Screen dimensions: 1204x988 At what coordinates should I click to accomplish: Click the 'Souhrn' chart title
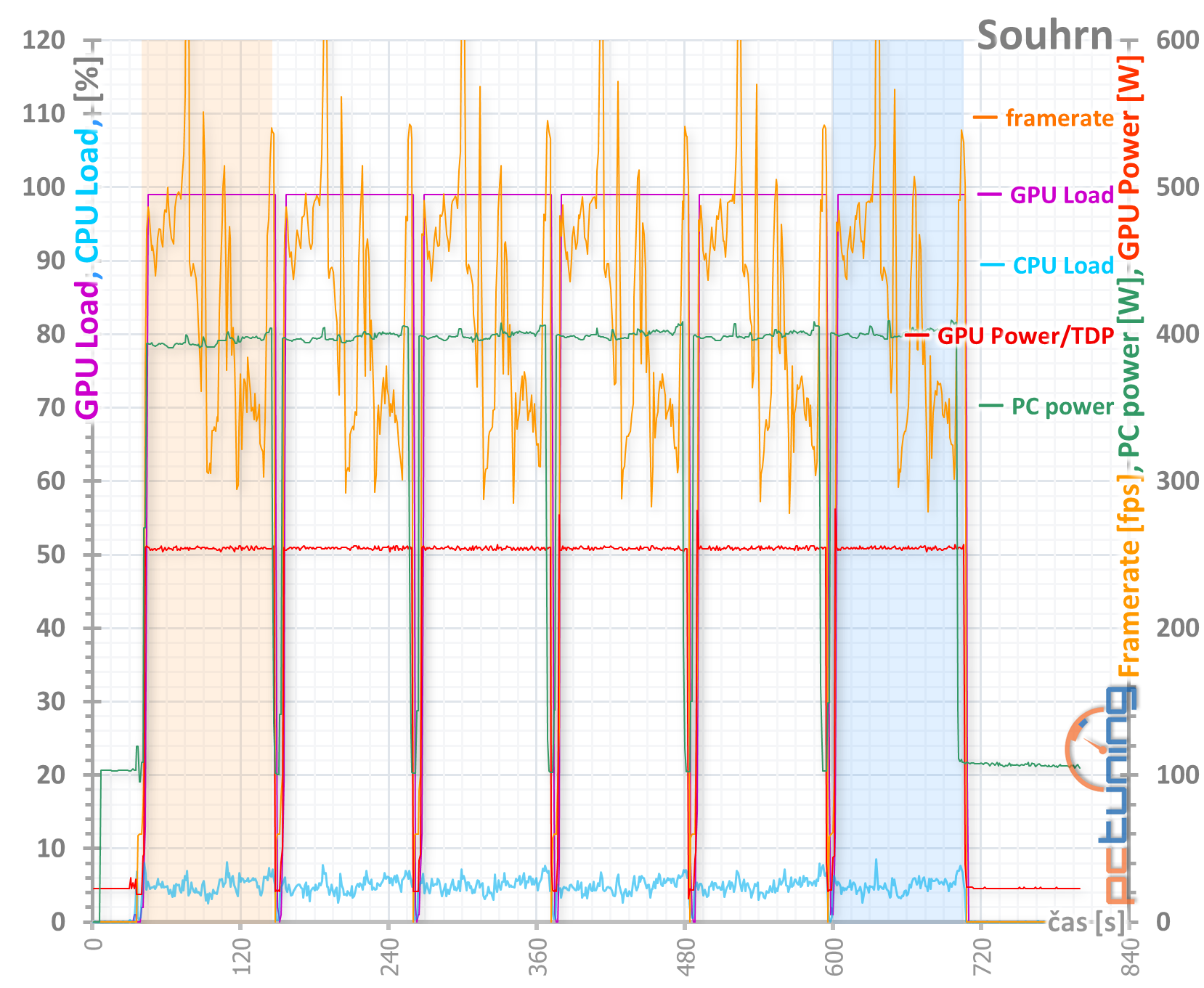(x=1044, y=35)
